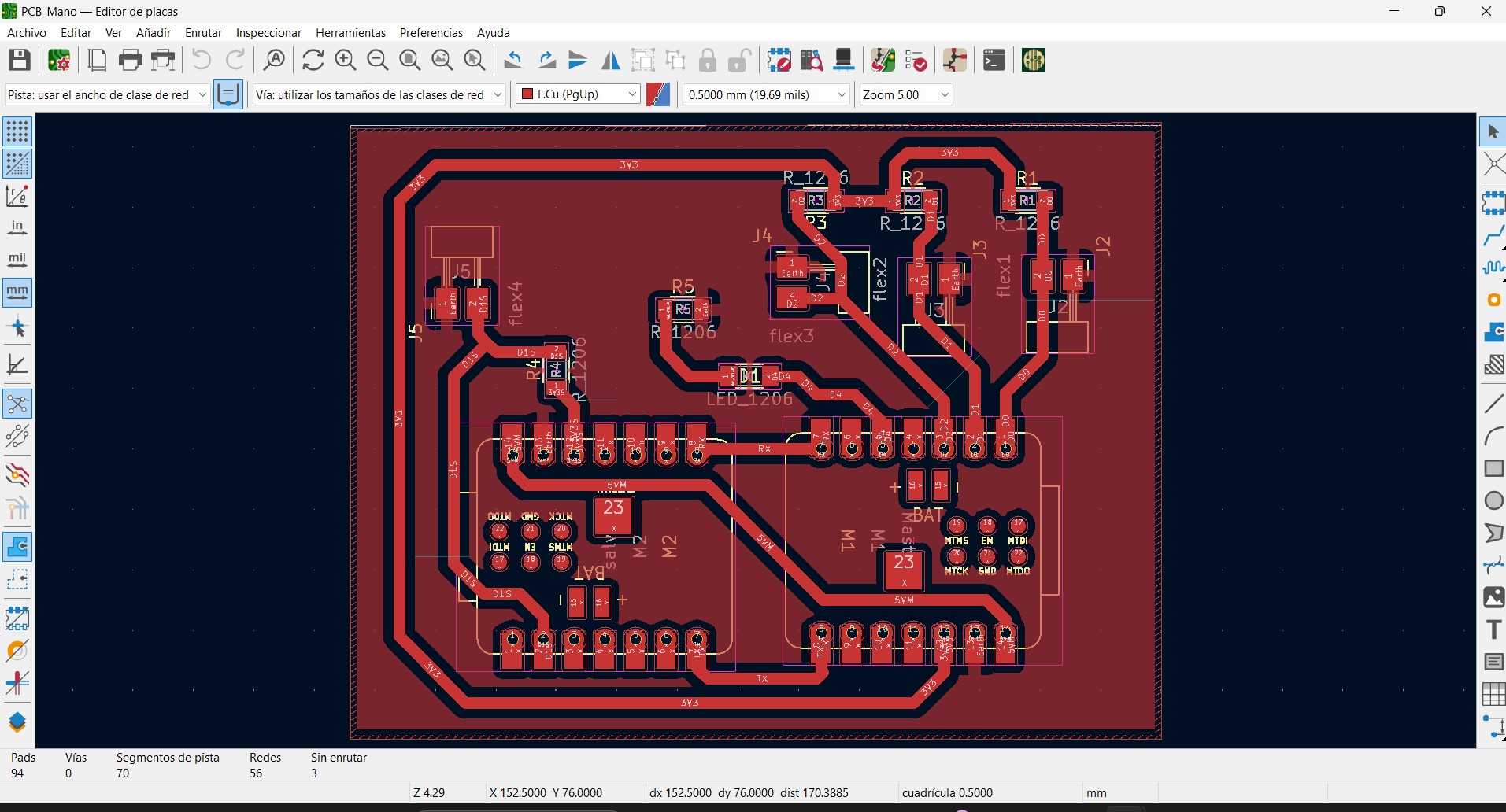Zoom in using the toolbar magnifier

(345, 60)
